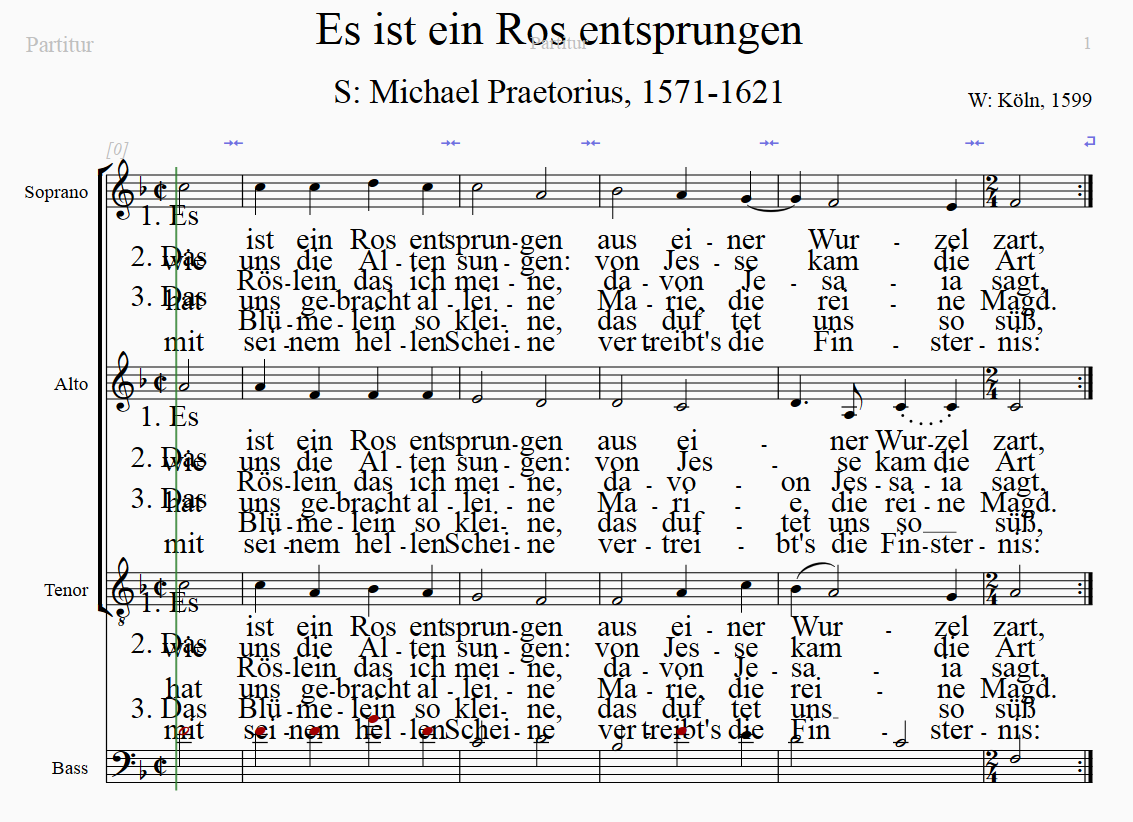Click the blue marker above the barline before Soprano 'Wur'

769,143
